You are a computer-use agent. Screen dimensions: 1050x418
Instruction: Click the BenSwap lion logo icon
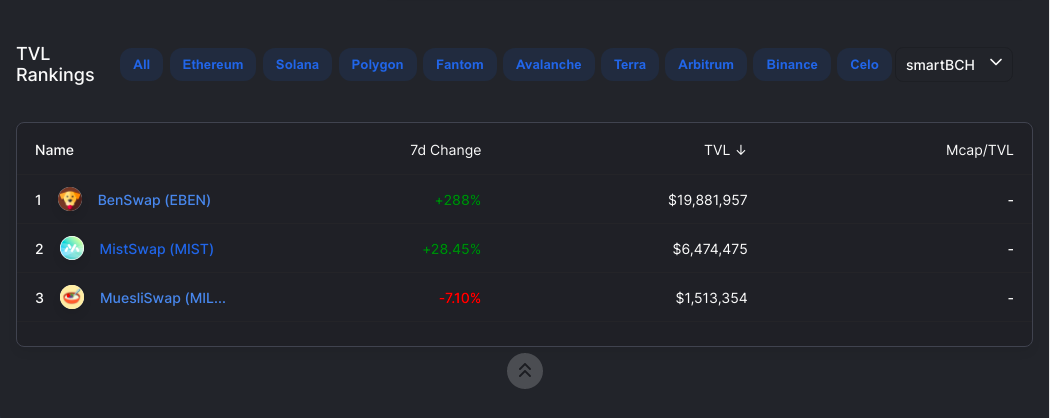pyautogui.click(x=70, y=200)
